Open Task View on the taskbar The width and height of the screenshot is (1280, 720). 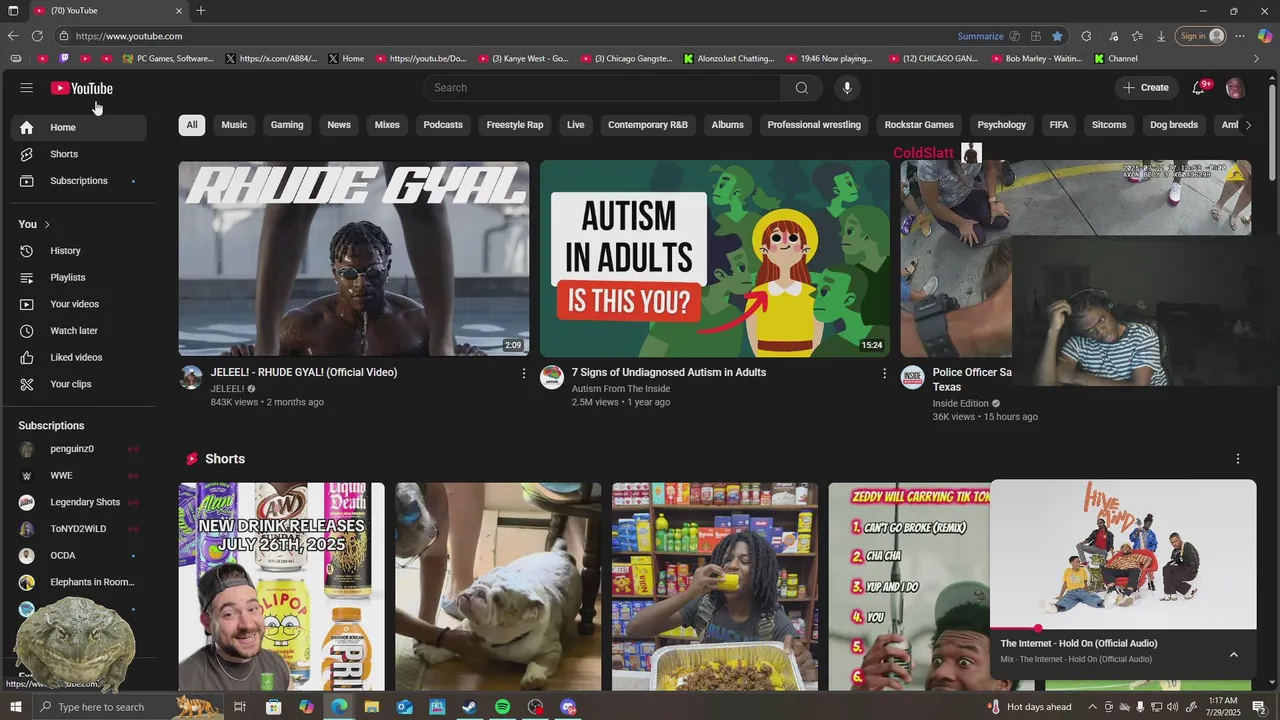tap(240, 707)
